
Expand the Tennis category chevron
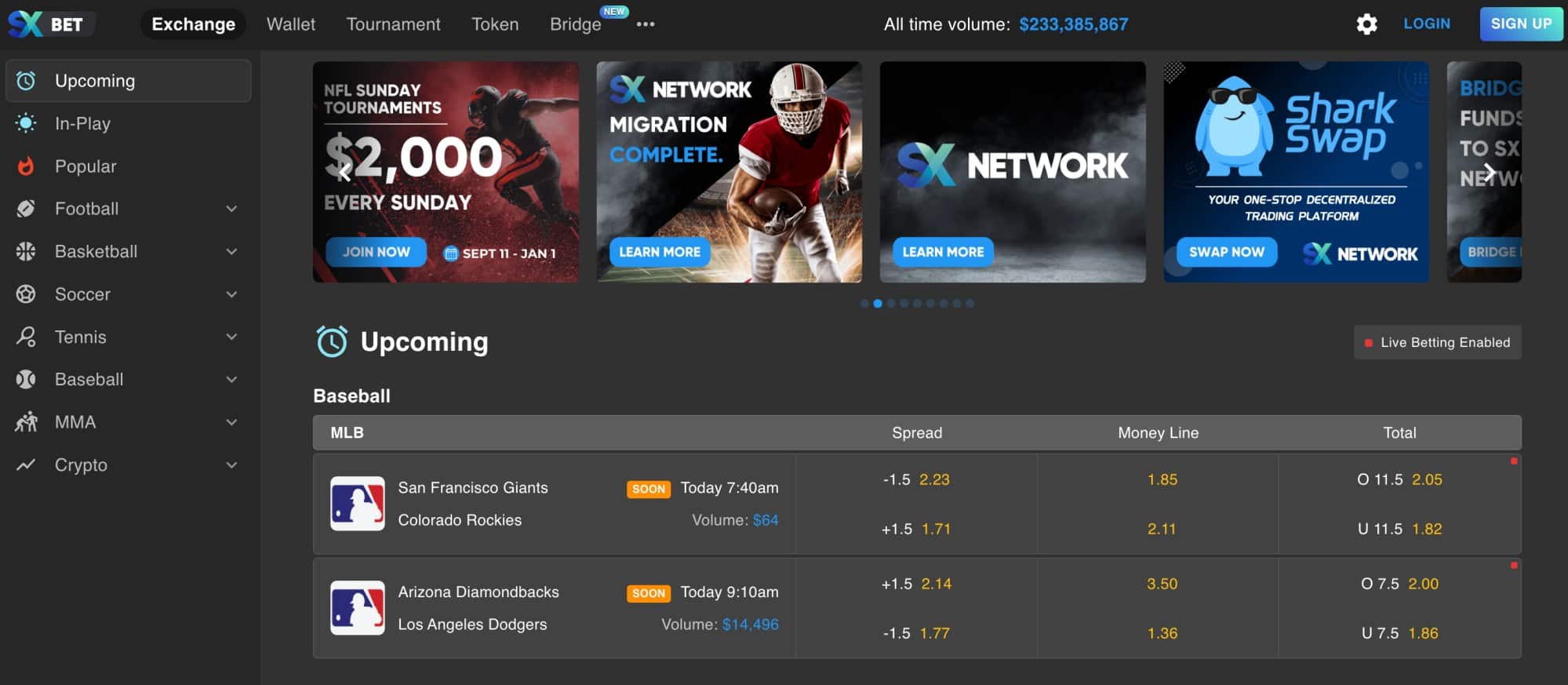point(231,337)
